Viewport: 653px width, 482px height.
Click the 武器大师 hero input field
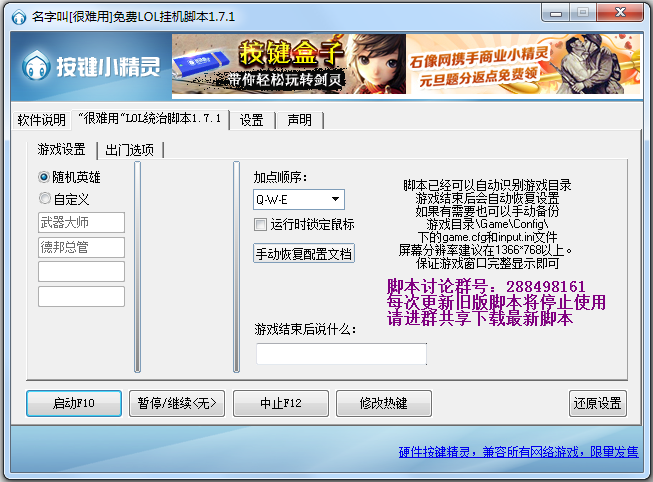point(81,222)
